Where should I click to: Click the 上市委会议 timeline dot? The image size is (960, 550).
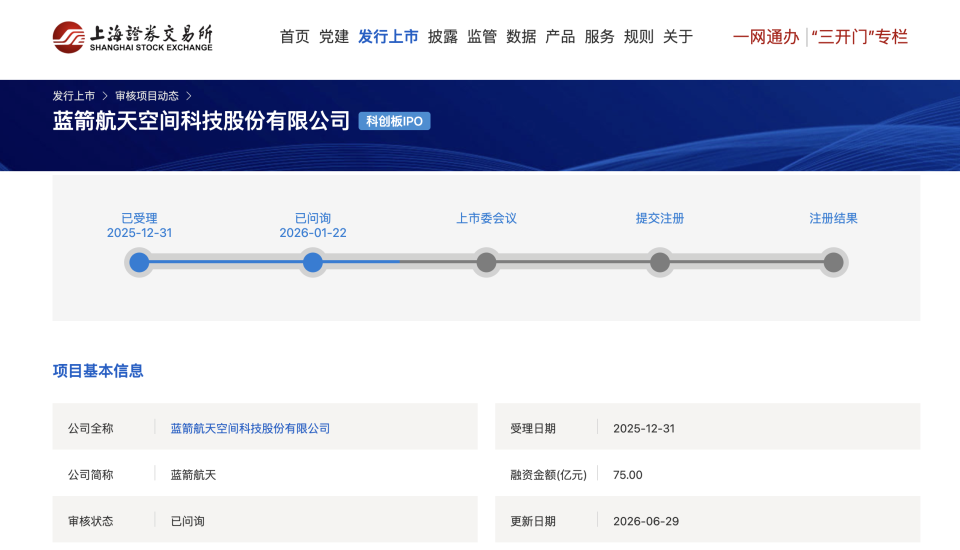coord(486,263)
